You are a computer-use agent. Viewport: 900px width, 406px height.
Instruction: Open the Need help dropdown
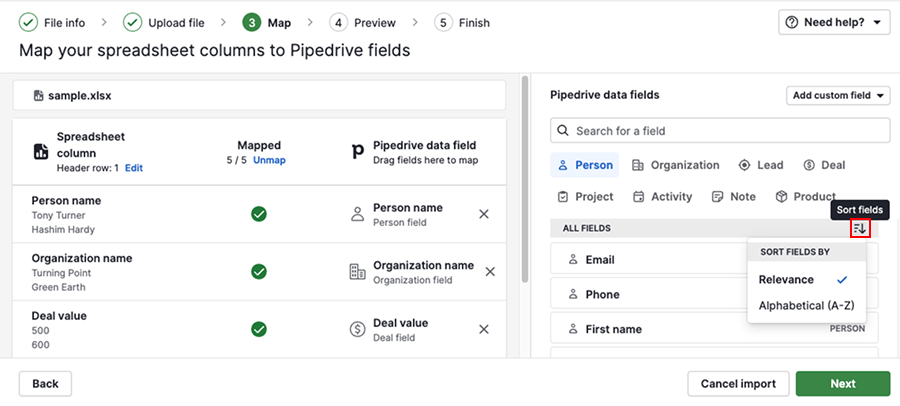pos(834,22)
